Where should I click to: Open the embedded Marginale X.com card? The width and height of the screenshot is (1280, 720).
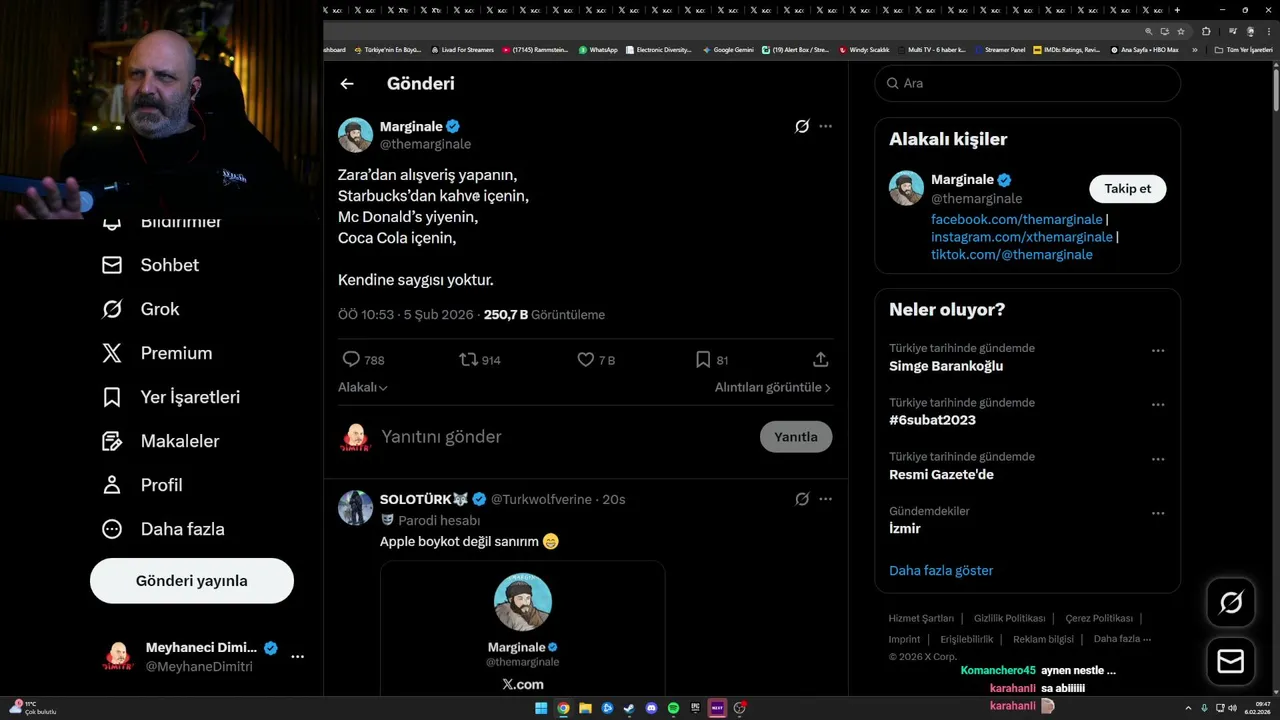522,628
